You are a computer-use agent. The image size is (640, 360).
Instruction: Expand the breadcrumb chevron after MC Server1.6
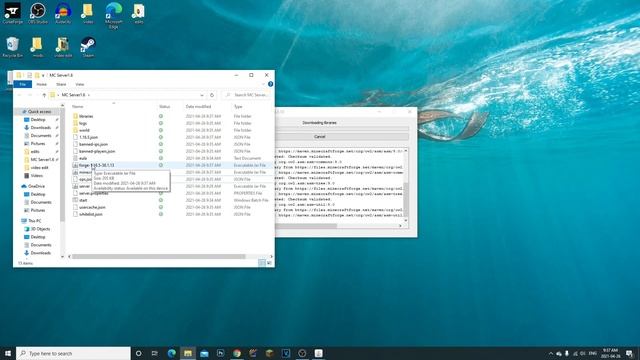(x=89, y=95)
